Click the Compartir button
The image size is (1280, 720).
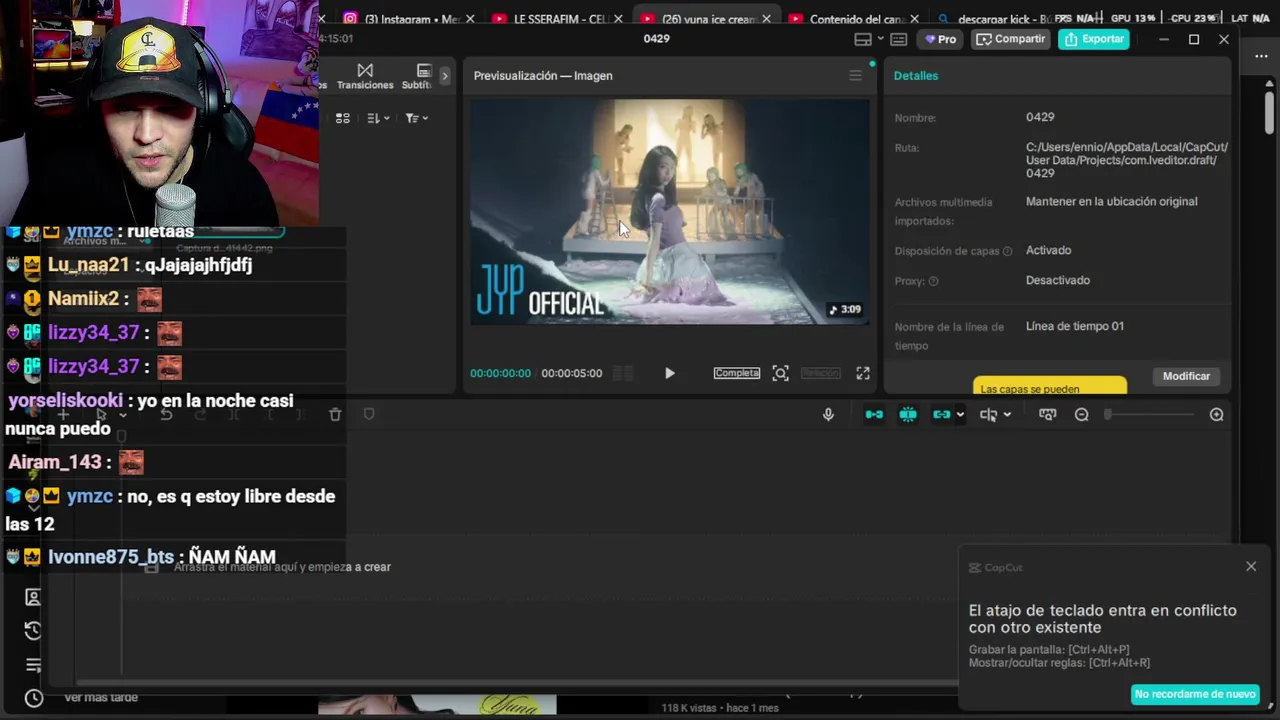(x=1010, y=39)
